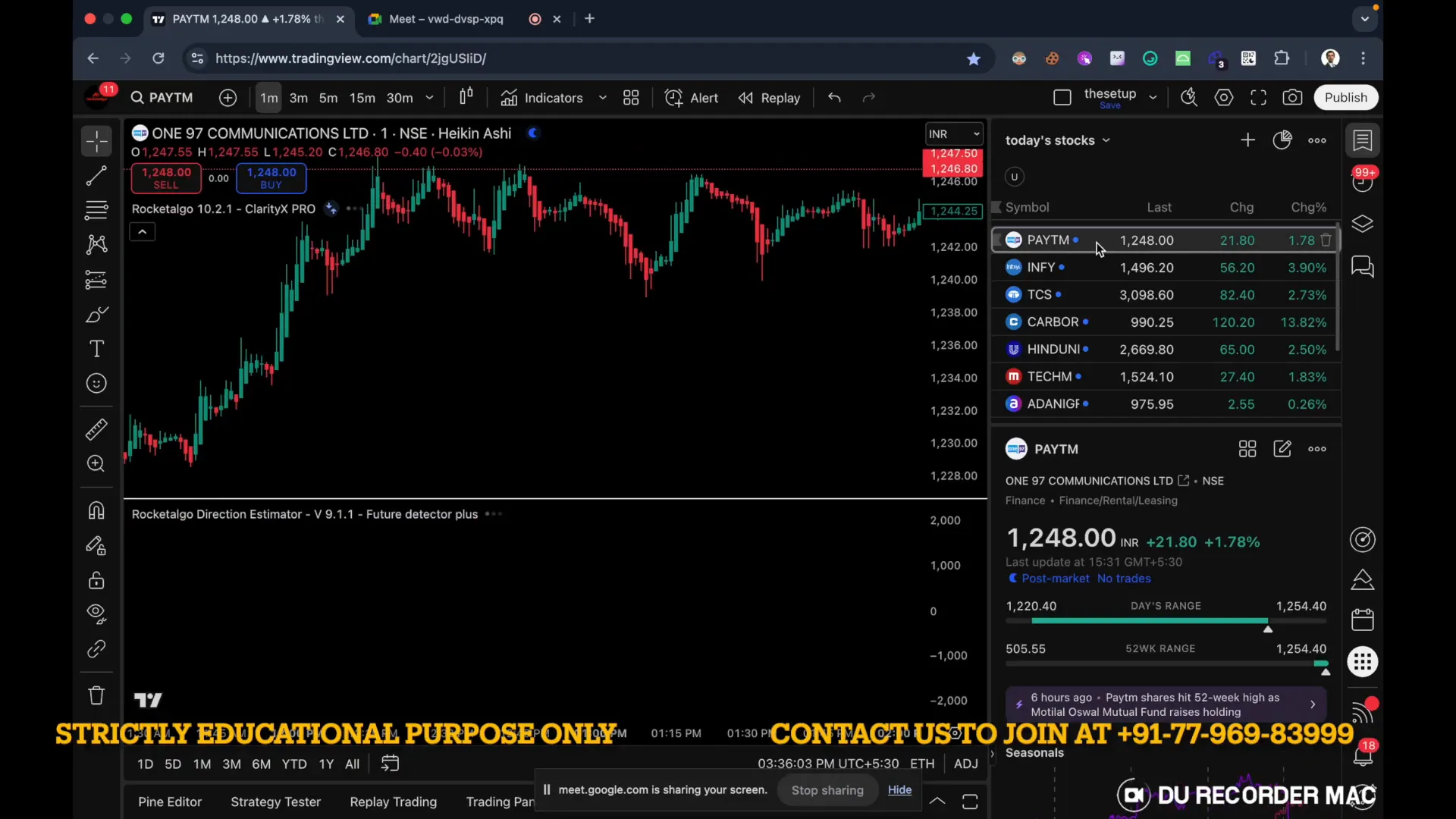
Task: Open chart settings hexagon icon
Action: (1224, 97)
